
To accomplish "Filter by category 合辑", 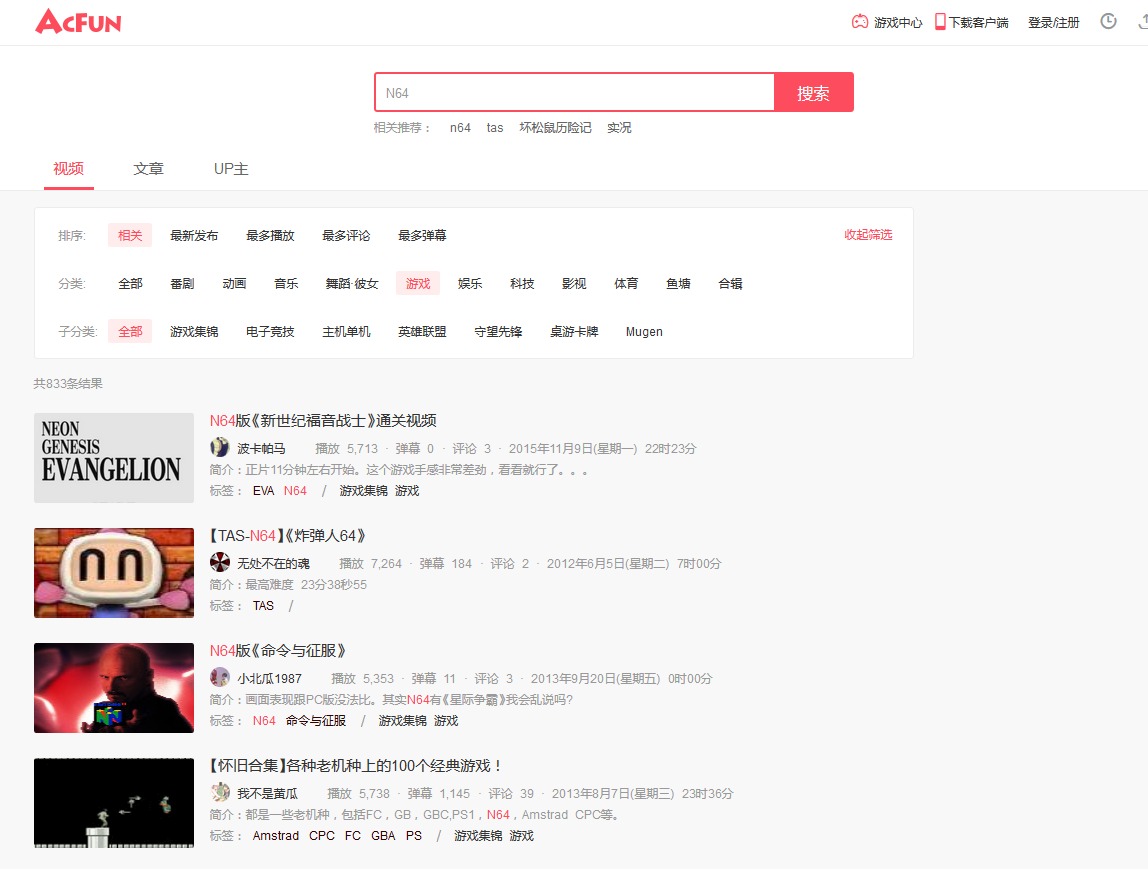I will [x=730, y=284].
